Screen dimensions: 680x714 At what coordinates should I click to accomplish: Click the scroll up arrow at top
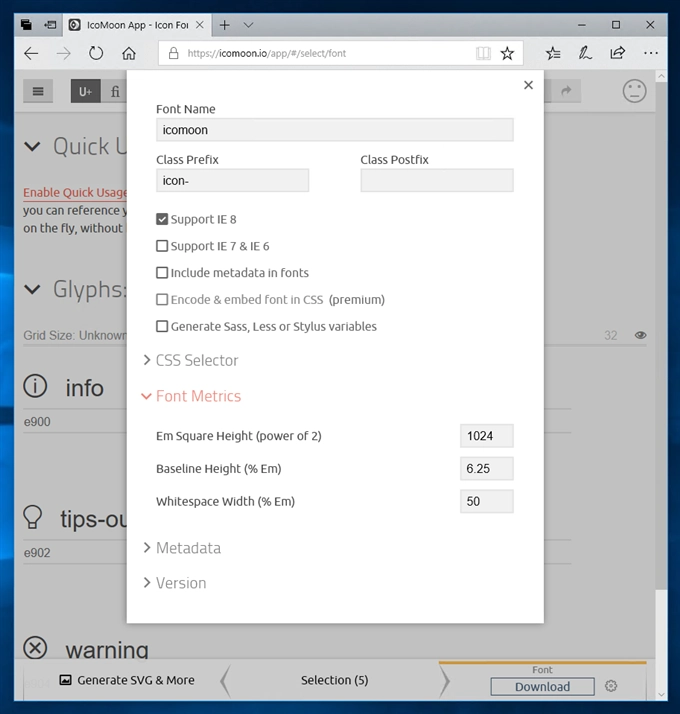(661, 76)
